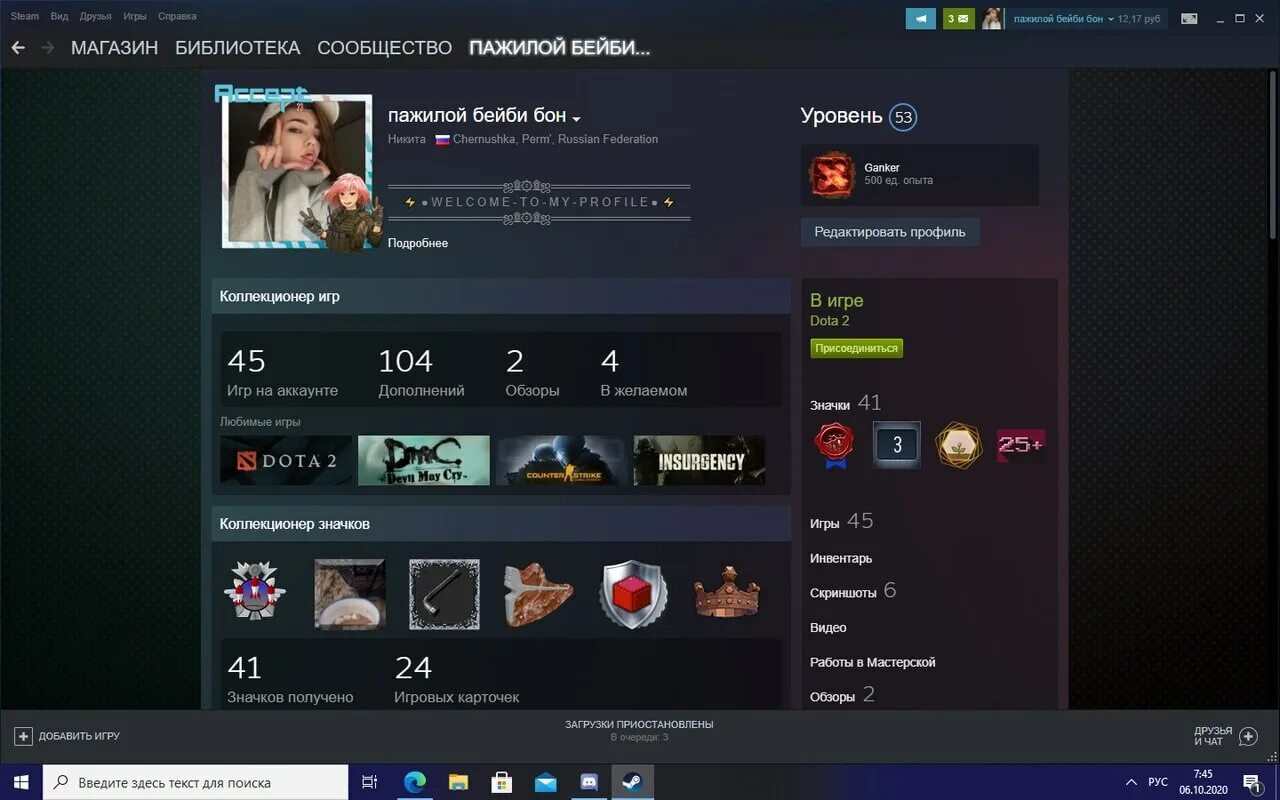Open the Counter-Strike game thumbnail
Screen dimensions: 1280x800
click(562, 460)
